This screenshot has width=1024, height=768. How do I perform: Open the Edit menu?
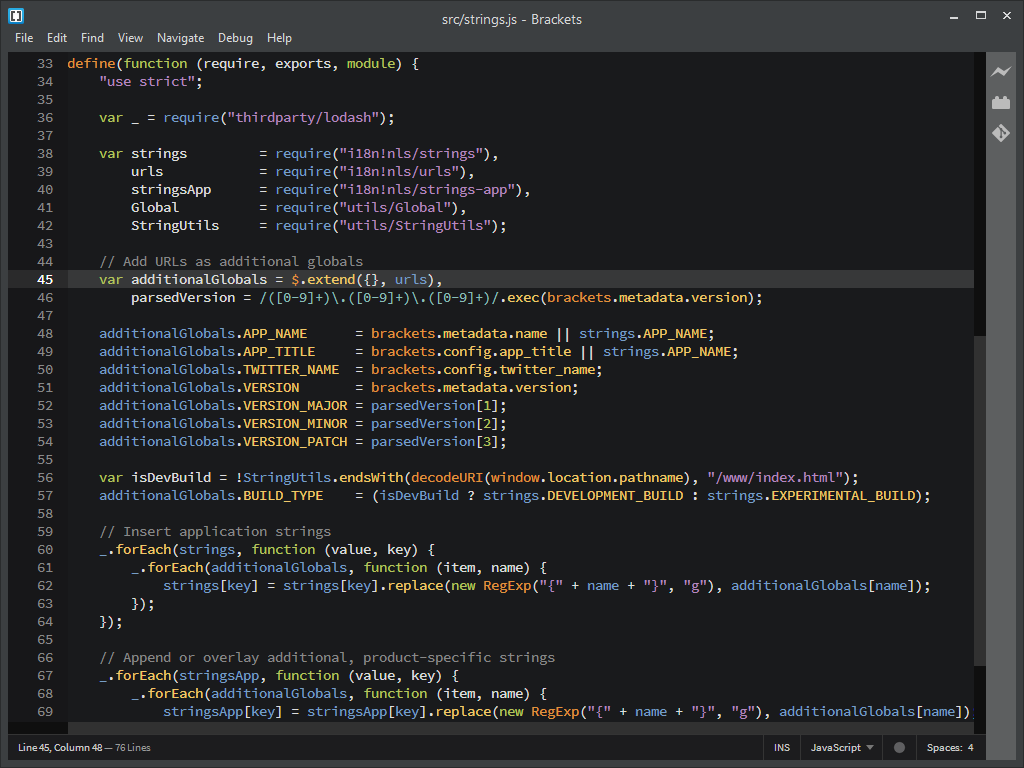(57, 38)
